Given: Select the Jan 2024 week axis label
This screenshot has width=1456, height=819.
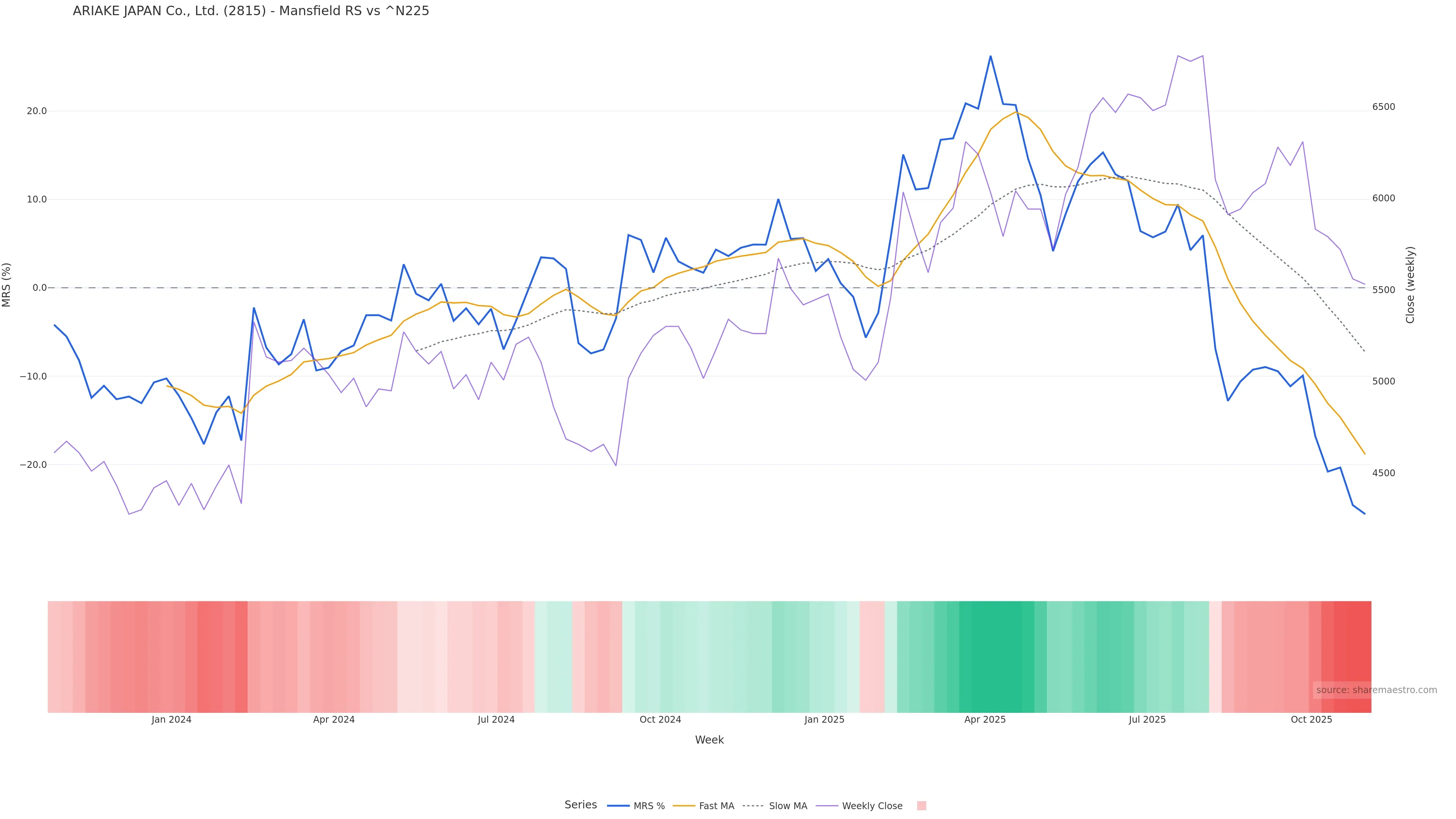Looking at the screenshot, I should click(171, 720).
